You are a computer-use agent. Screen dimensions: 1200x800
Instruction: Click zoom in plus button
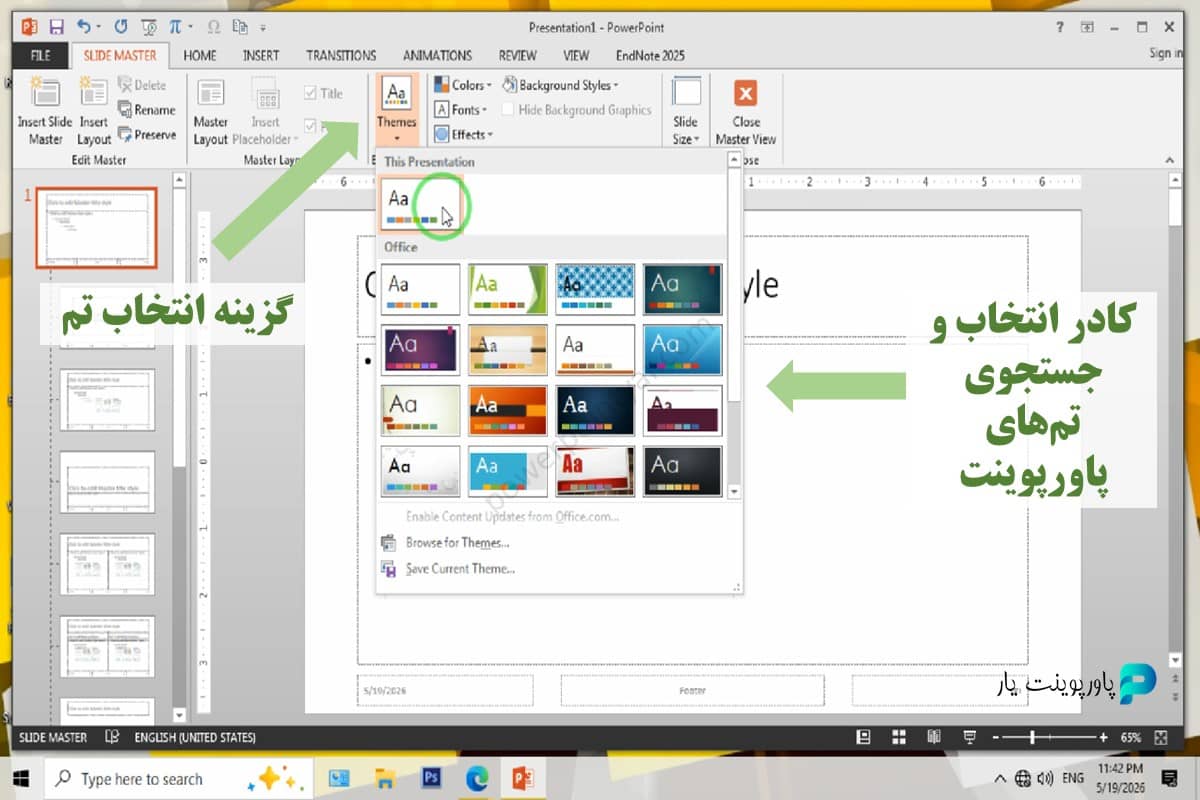point(1103,737)
